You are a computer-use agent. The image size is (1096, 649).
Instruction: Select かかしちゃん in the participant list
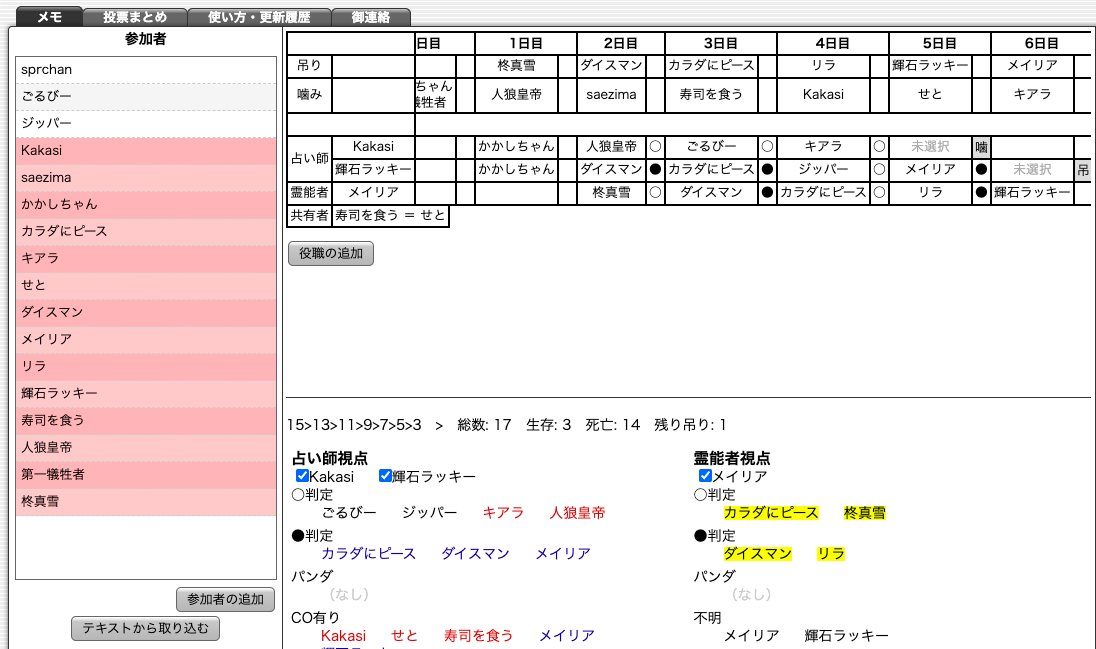[145, 204]
